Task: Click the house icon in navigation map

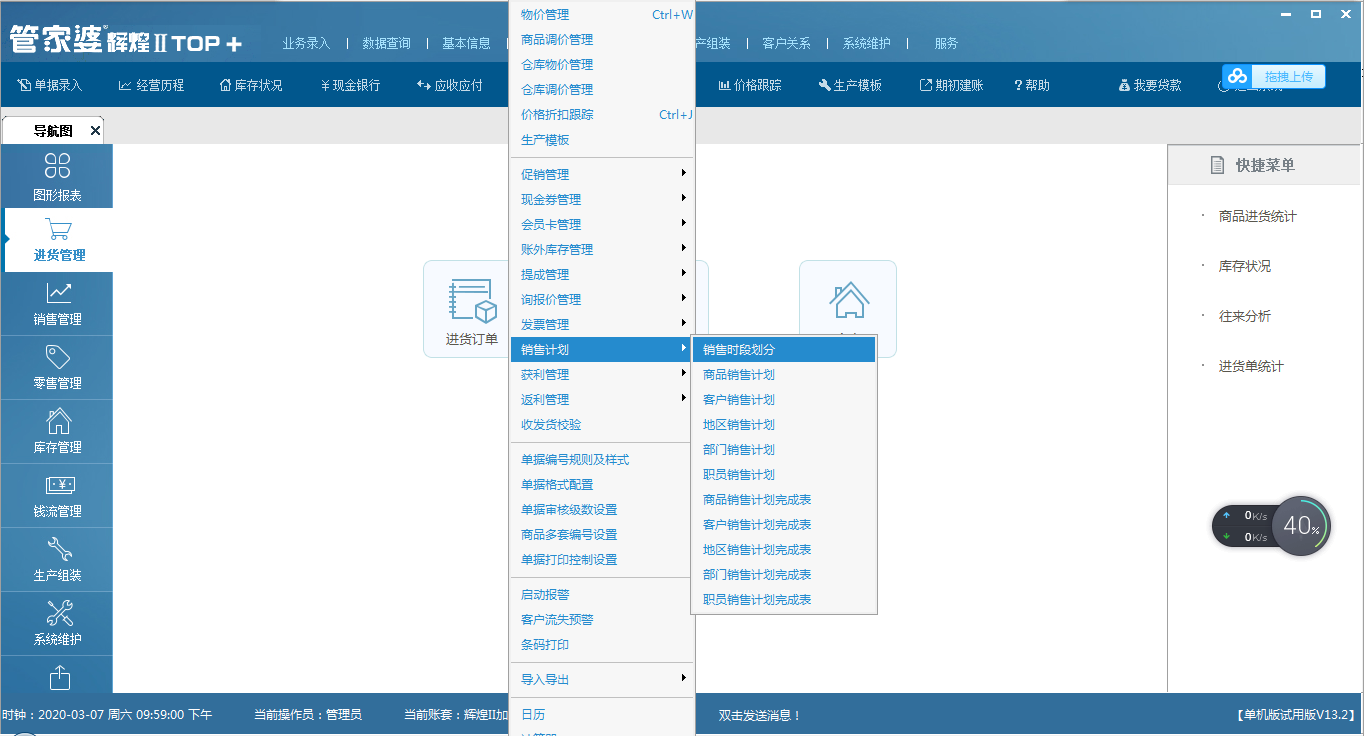Action: pos(848,300)
